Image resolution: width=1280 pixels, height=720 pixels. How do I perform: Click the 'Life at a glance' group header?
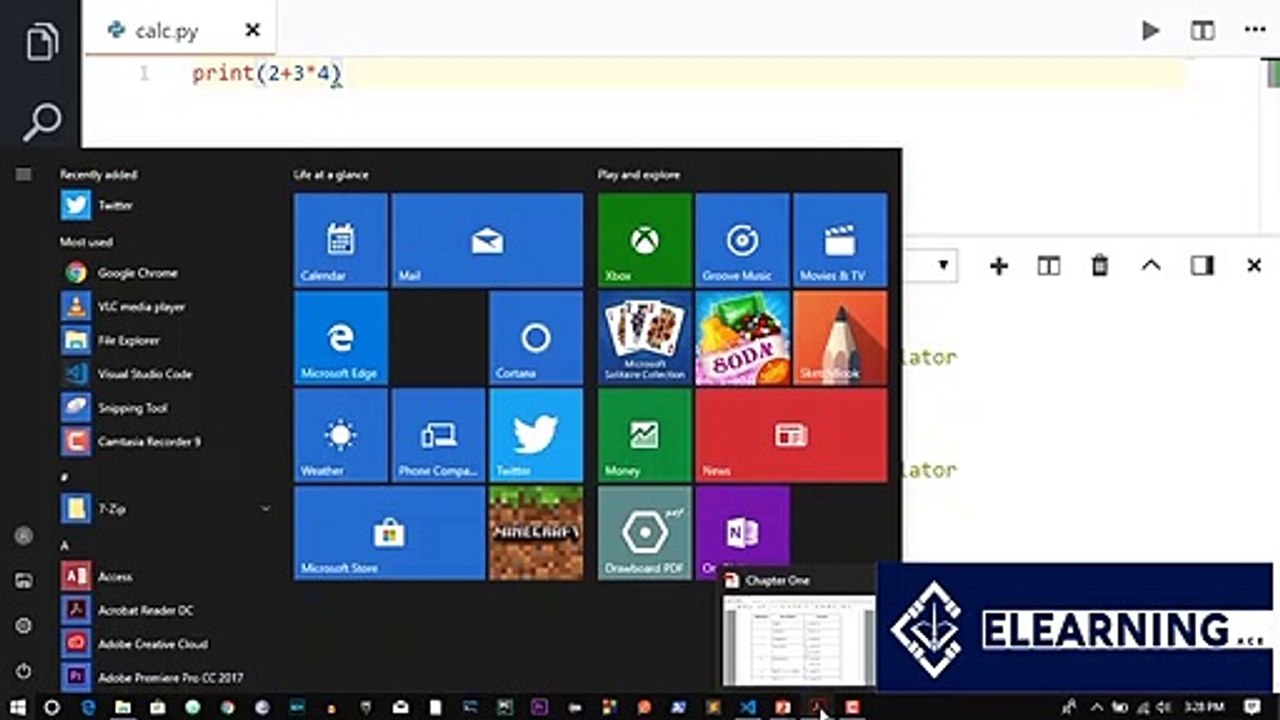pos(331,175)
